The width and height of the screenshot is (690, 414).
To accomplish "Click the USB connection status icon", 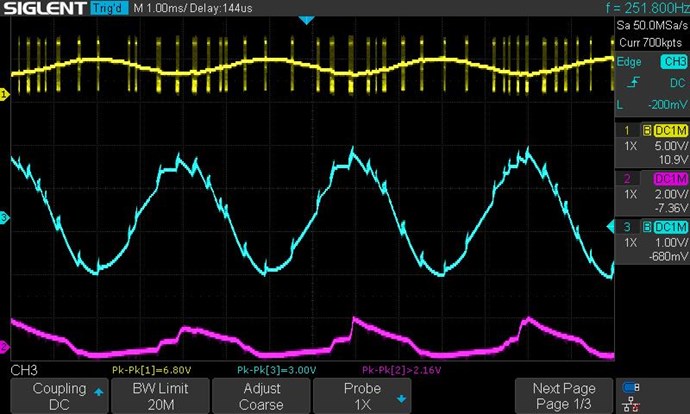I will tap(632, 385).
